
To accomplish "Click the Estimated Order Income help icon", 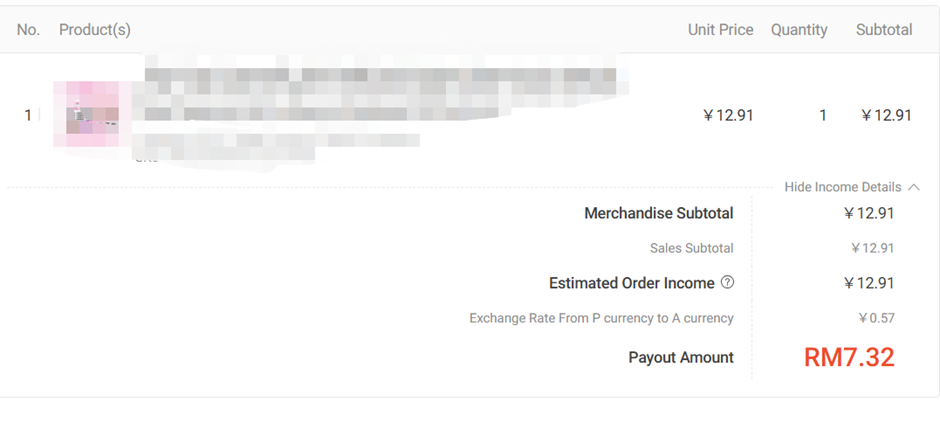I will (x=727, y=283).
